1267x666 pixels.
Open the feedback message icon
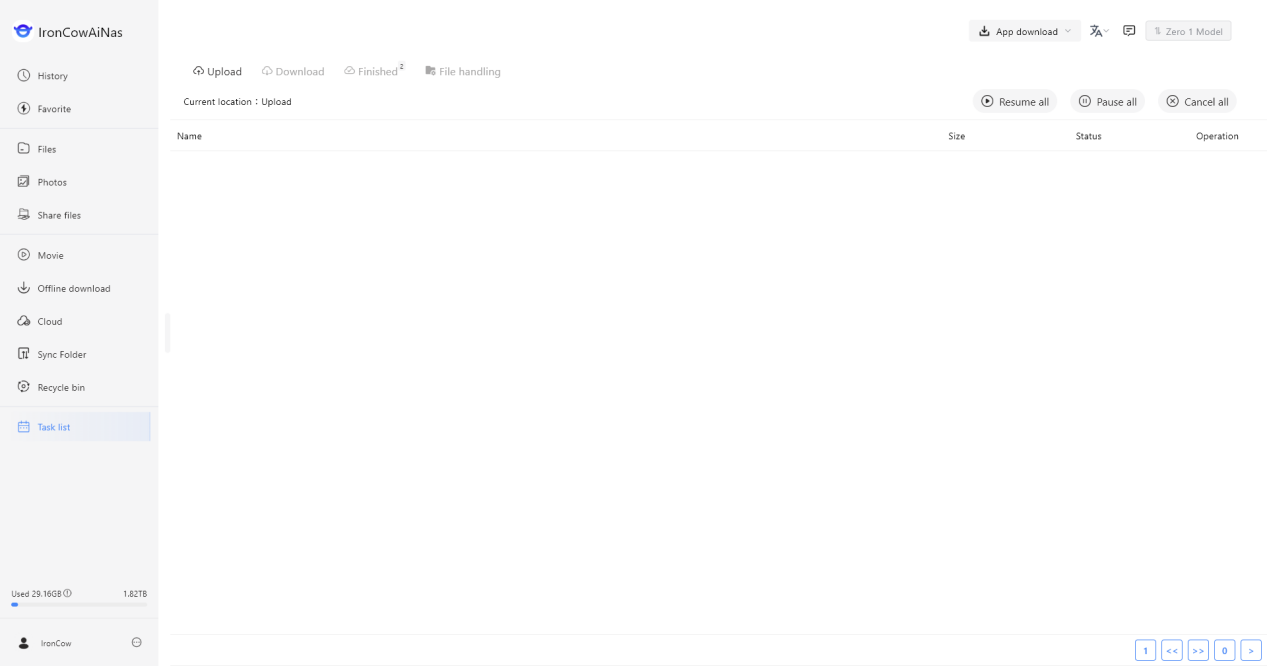1129,30
